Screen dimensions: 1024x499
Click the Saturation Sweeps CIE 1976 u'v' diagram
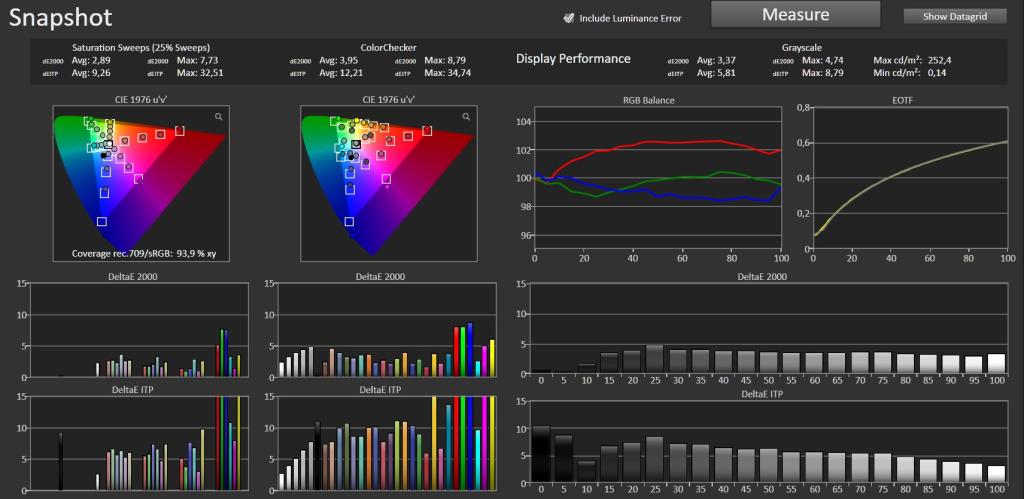139,183
